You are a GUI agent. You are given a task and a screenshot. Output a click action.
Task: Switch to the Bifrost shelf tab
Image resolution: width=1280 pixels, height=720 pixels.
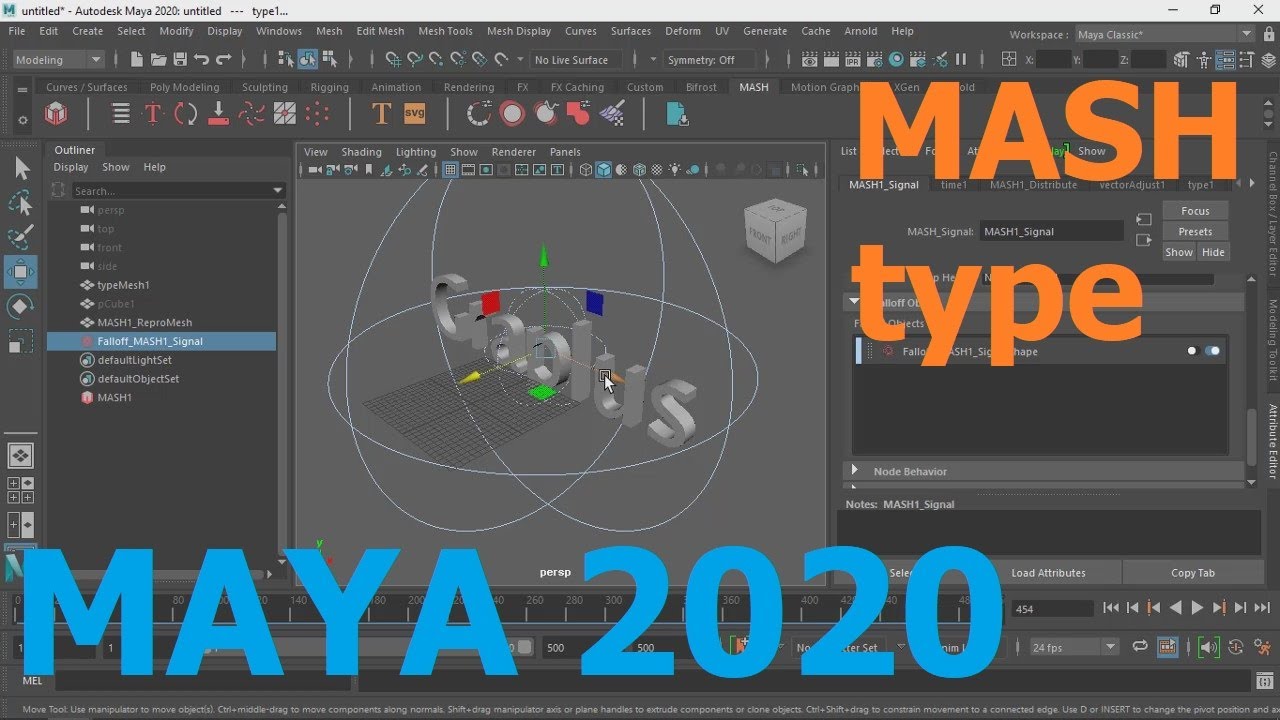701,87
